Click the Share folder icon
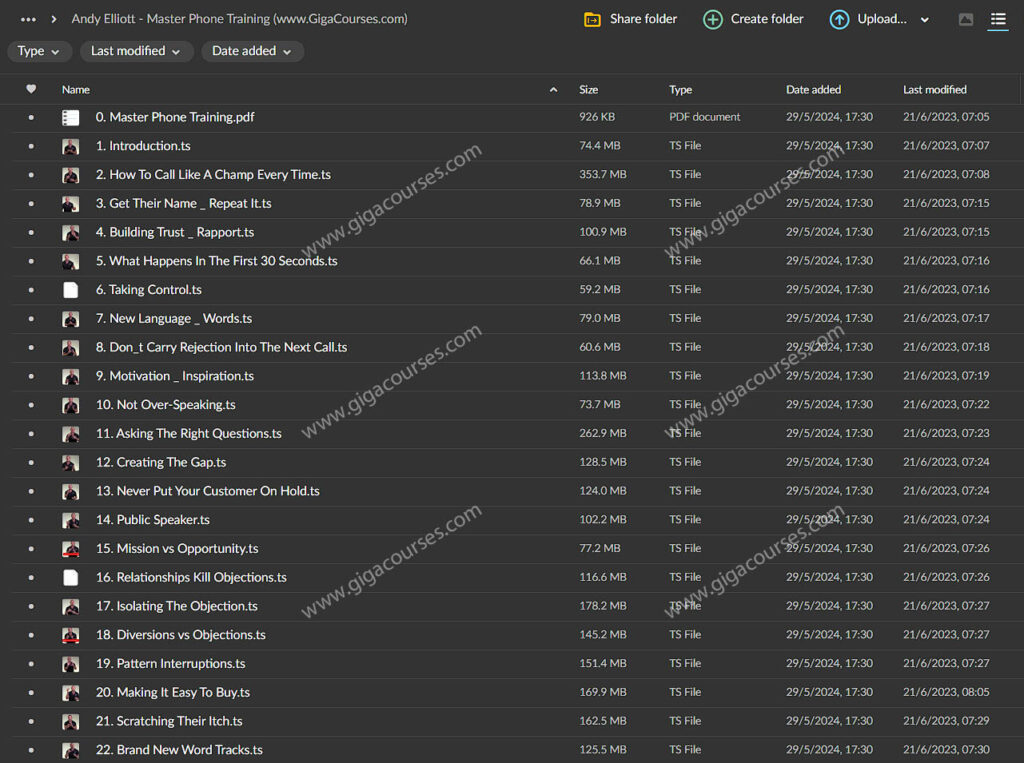 click(x=592, y=19)
